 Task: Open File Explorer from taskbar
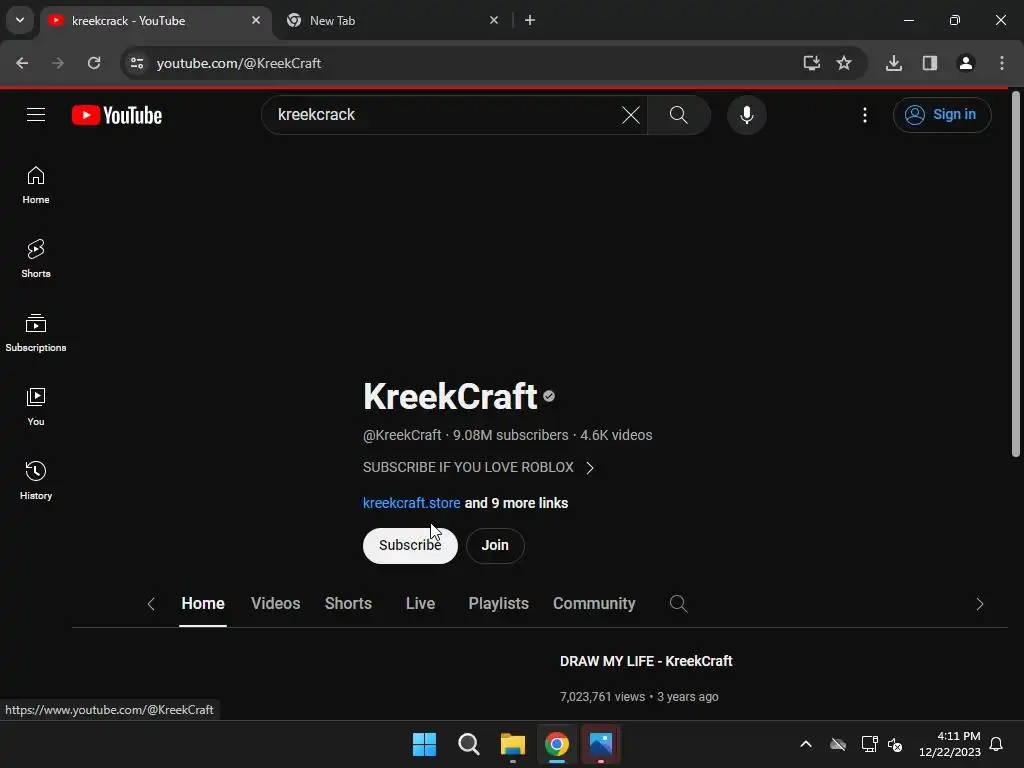tap(513, 744)
